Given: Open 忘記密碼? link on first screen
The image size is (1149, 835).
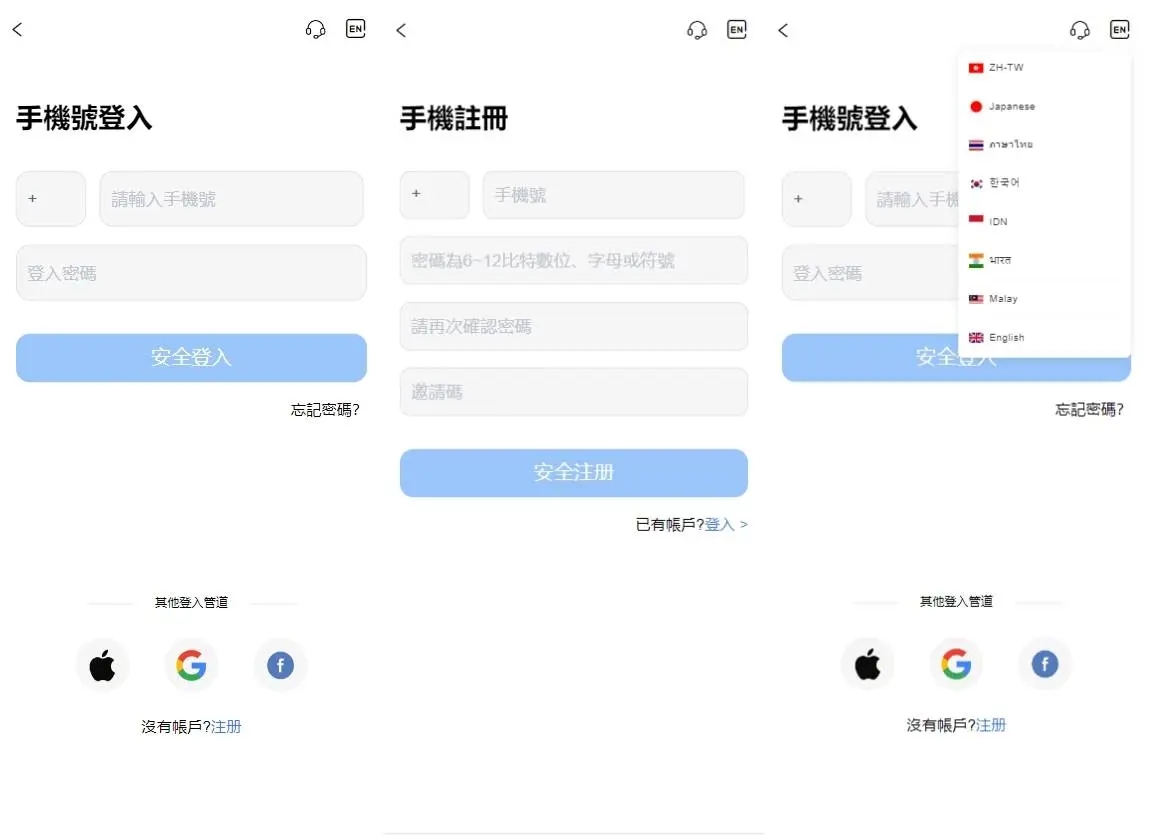Looking at the screenshot, I should coord(325,410).
